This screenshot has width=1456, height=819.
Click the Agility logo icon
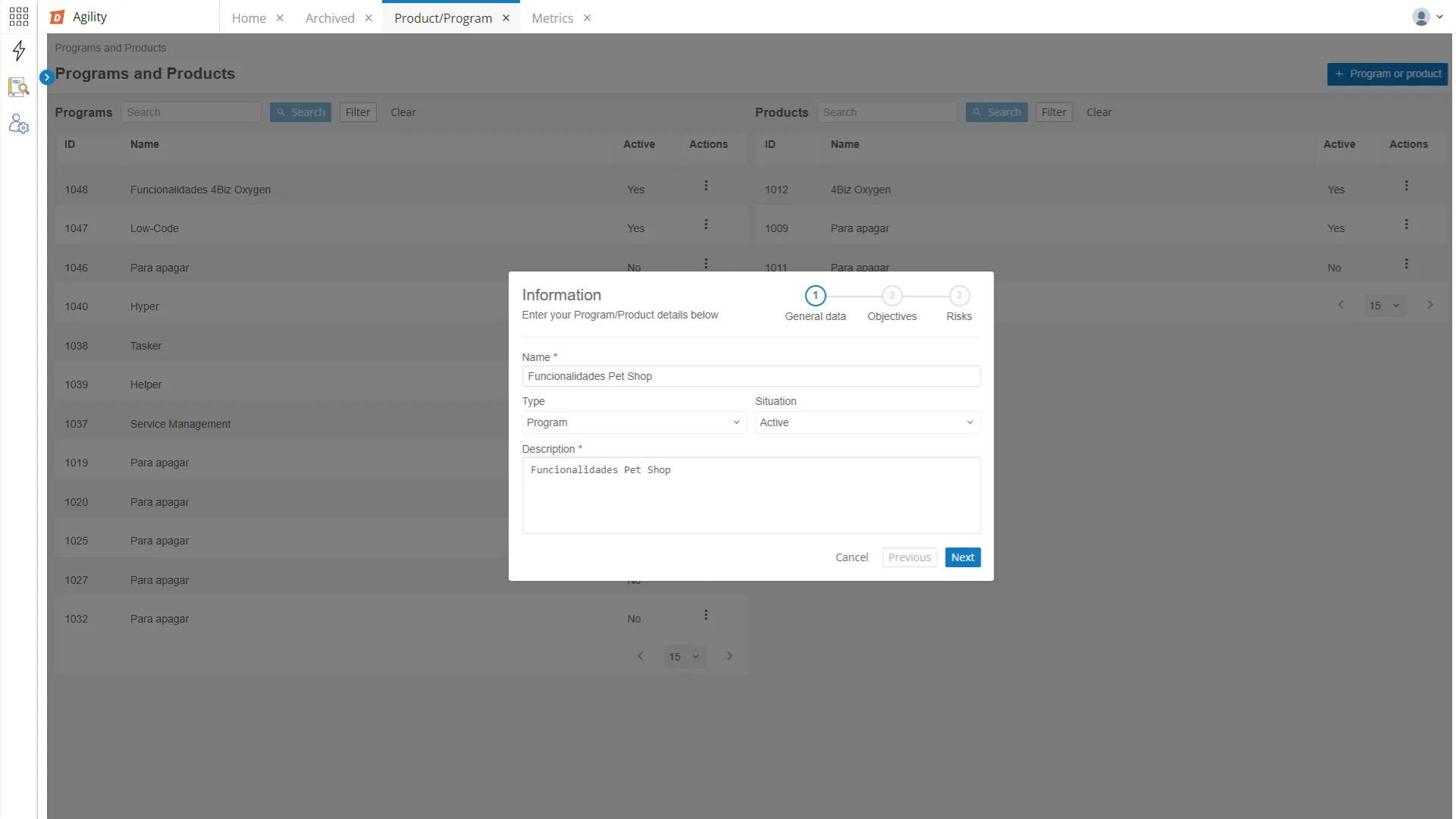coord(58,17)
